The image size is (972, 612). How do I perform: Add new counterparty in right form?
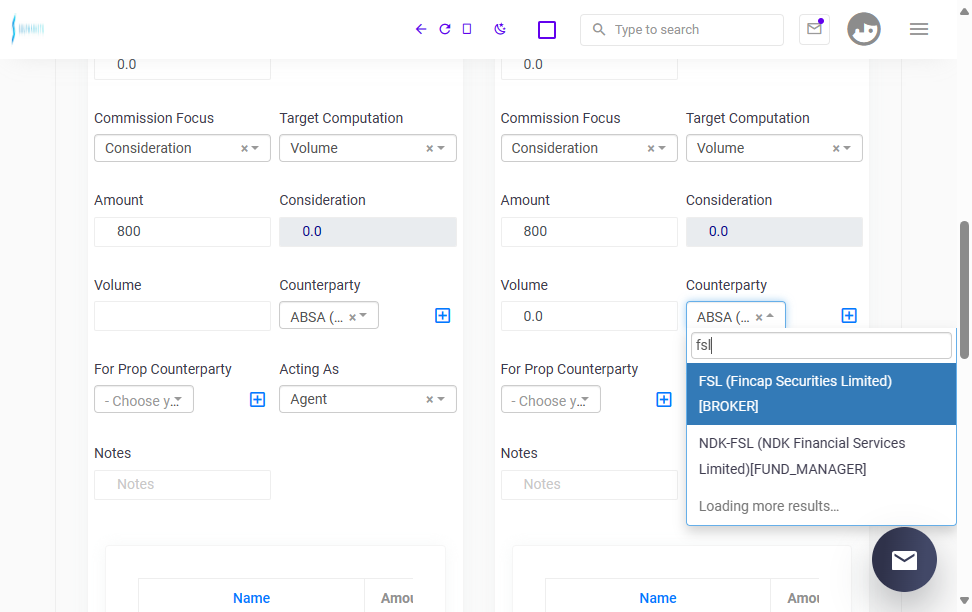pyautogui.click(x=849, y=316)
